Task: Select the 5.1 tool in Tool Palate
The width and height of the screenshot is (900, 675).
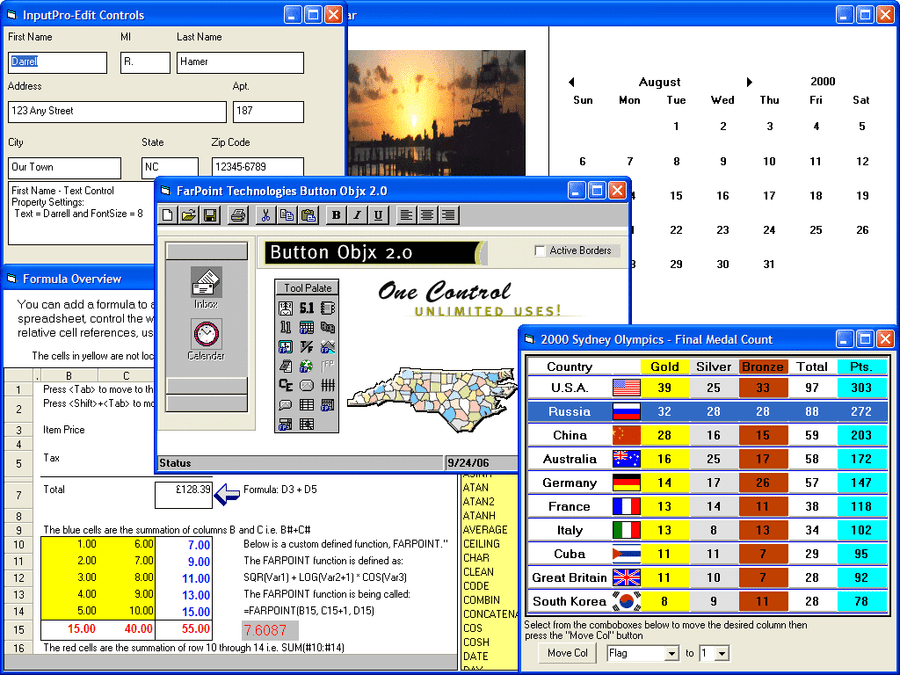Action: [x=307, y=308]
